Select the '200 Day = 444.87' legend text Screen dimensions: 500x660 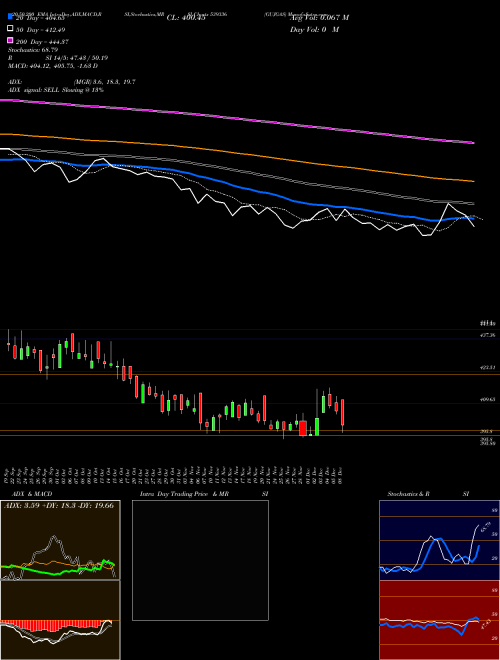42,42
